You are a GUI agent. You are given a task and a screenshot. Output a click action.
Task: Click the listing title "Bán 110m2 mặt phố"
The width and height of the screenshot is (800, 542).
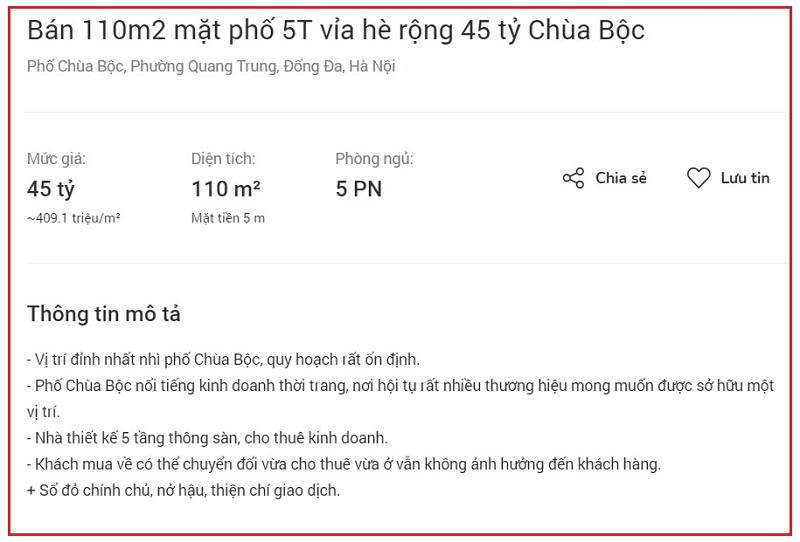(x=336, y=31)
